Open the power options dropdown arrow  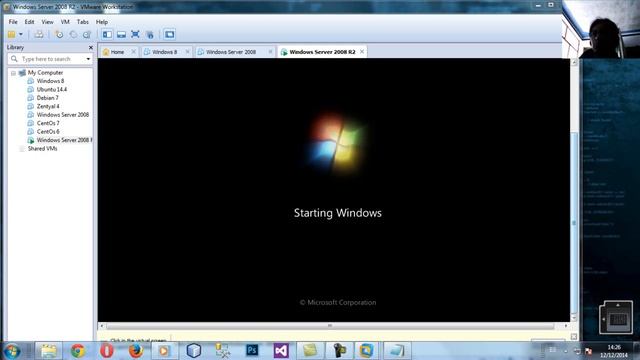coord(21,35)
